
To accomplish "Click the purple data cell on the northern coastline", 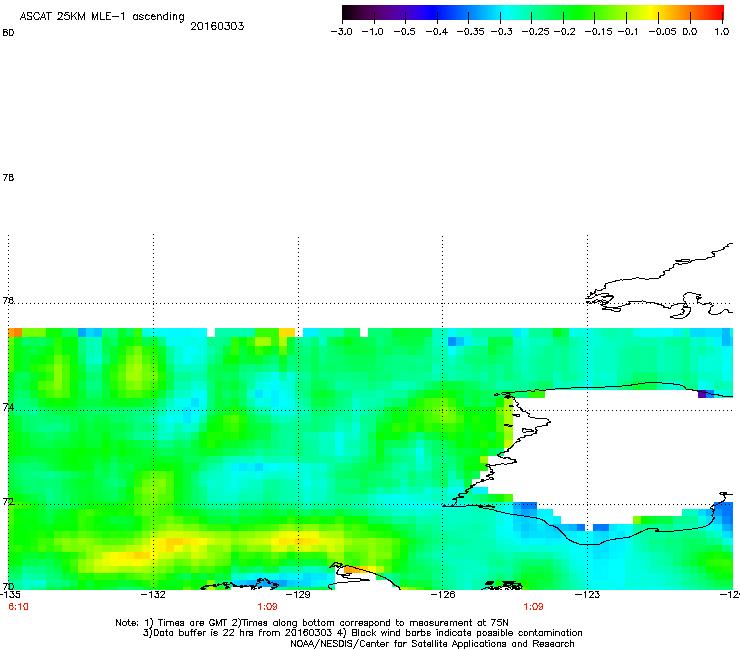I will [702, 394].
